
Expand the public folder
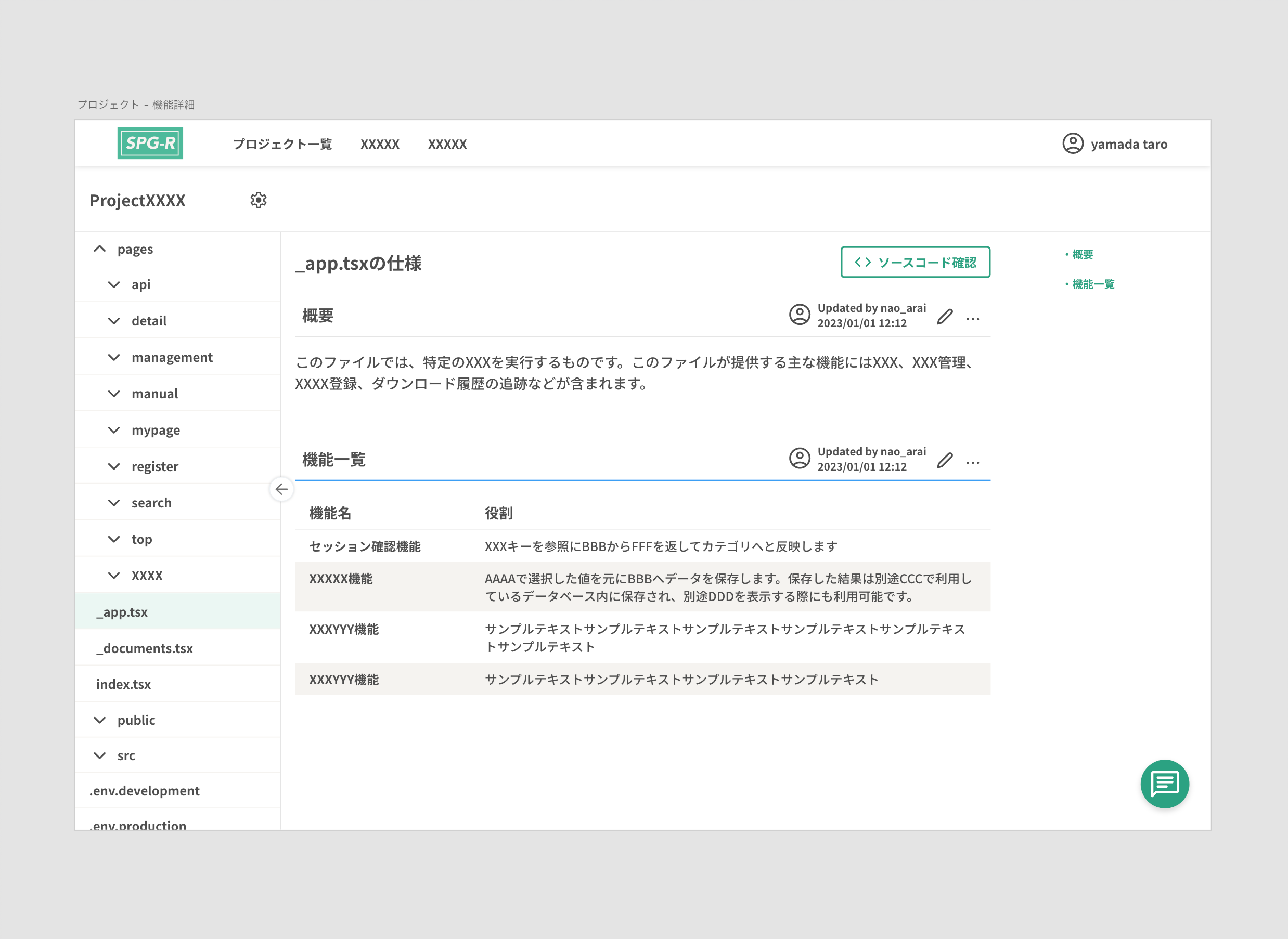coord(99,720)
